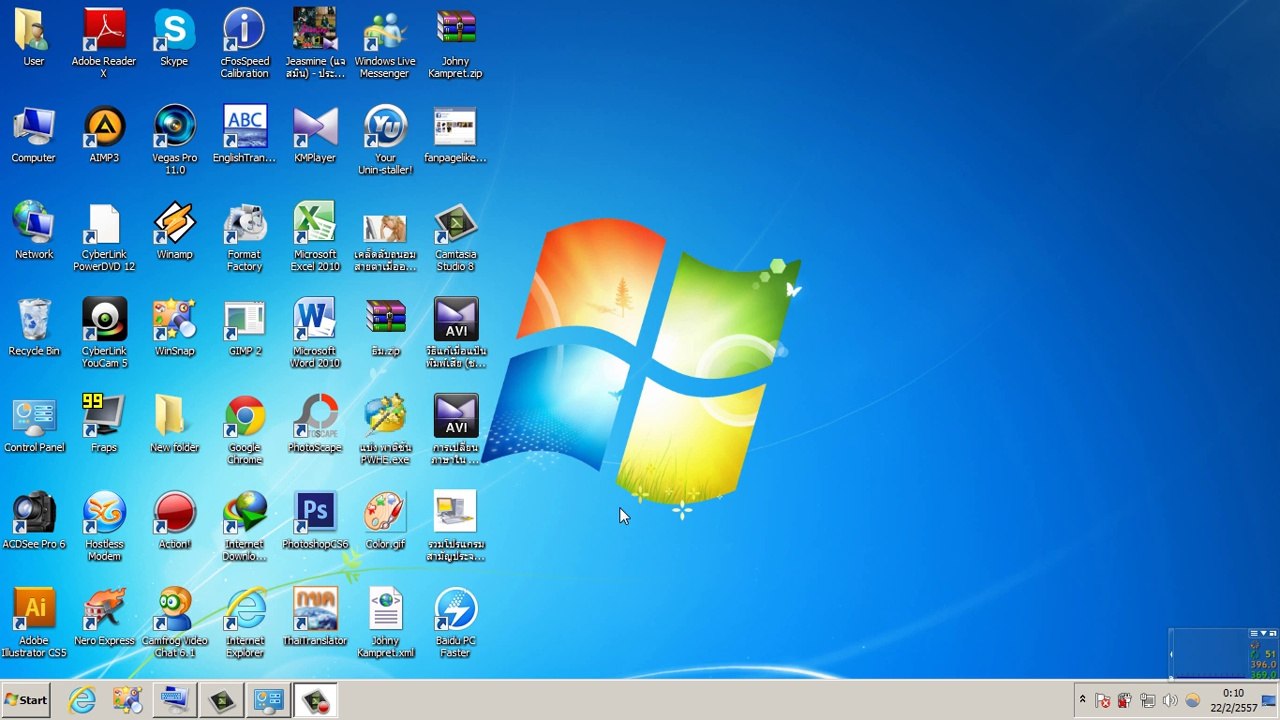Open CyberLink YouCam 5 shortcut

pyautogui.click(x=104, y=332)
